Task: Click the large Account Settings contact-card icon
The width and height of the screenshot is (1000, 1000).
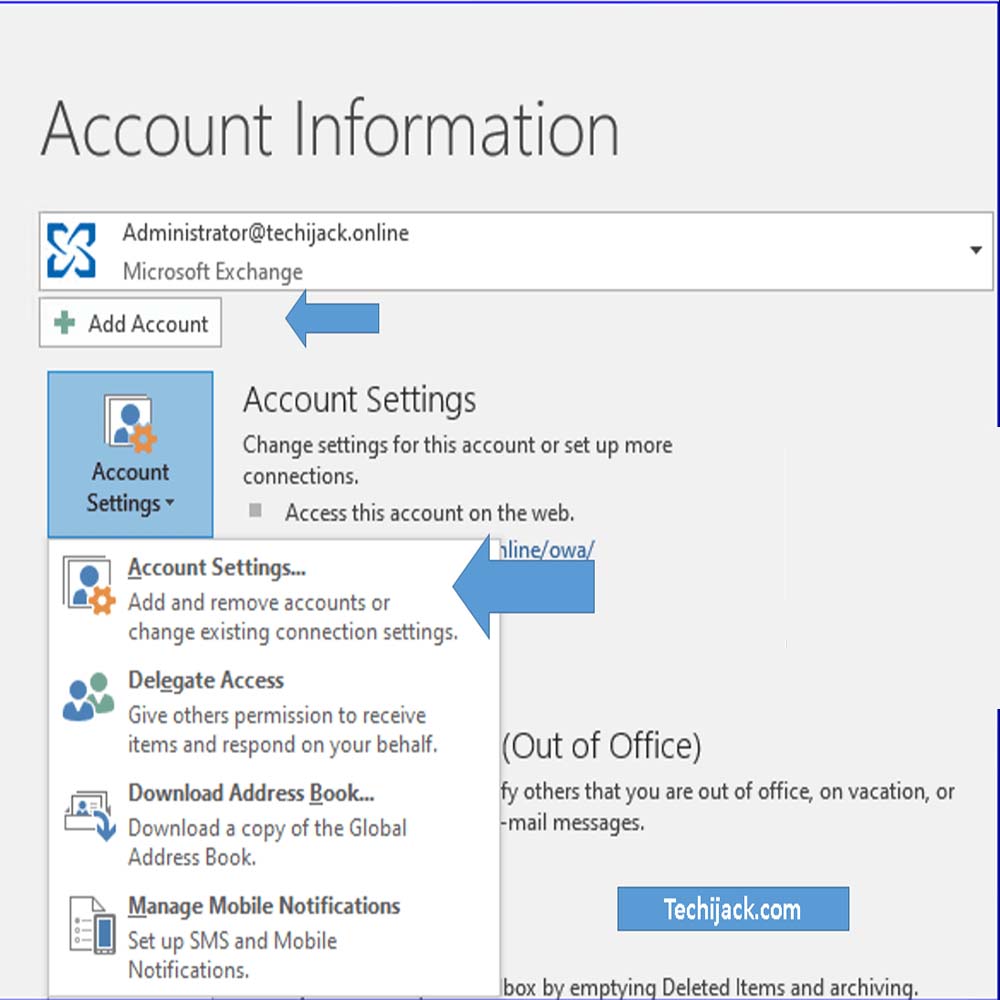Action: [129, 420]
